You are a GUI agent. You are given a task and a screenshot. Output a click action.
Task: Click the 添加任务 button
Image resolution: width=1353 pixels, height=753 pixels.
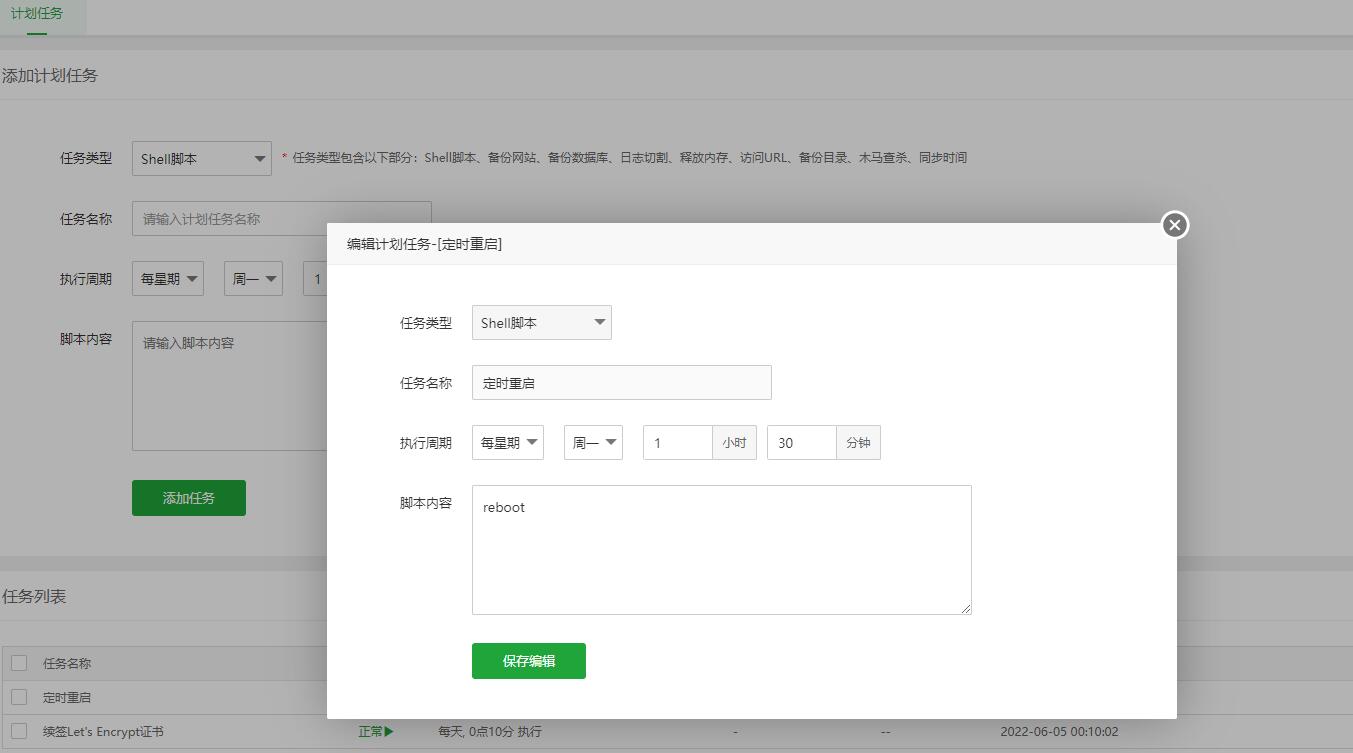click(188, 497)
